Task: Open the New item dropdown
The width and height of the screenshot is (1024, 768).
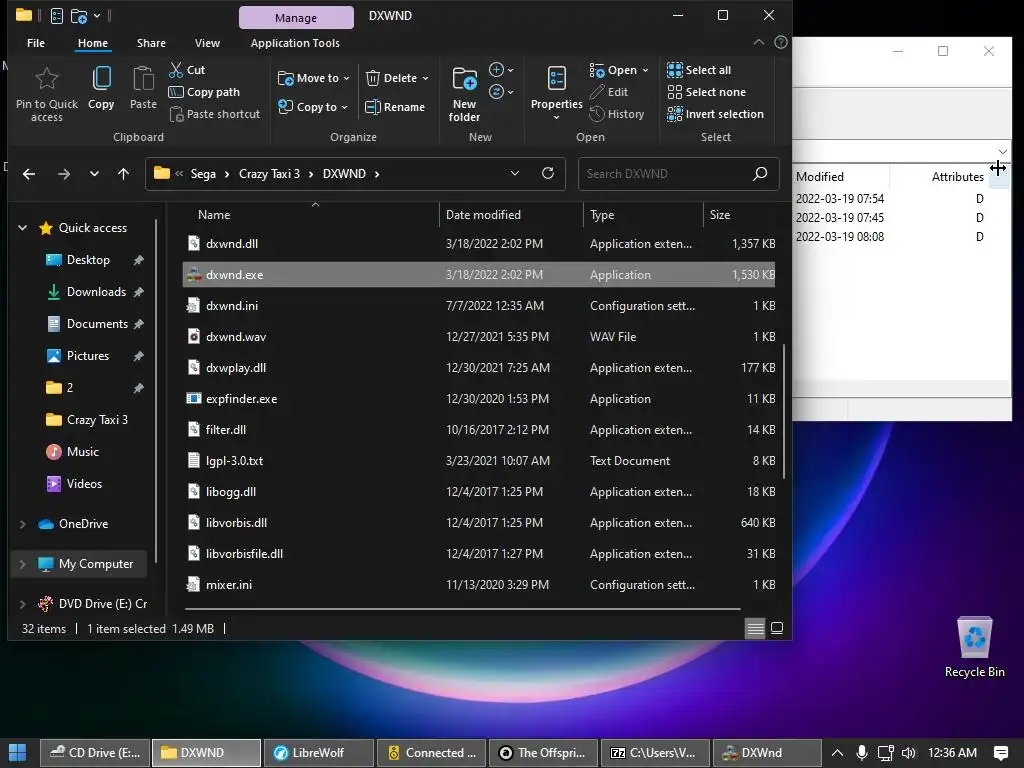Action: tap(501, 70)
